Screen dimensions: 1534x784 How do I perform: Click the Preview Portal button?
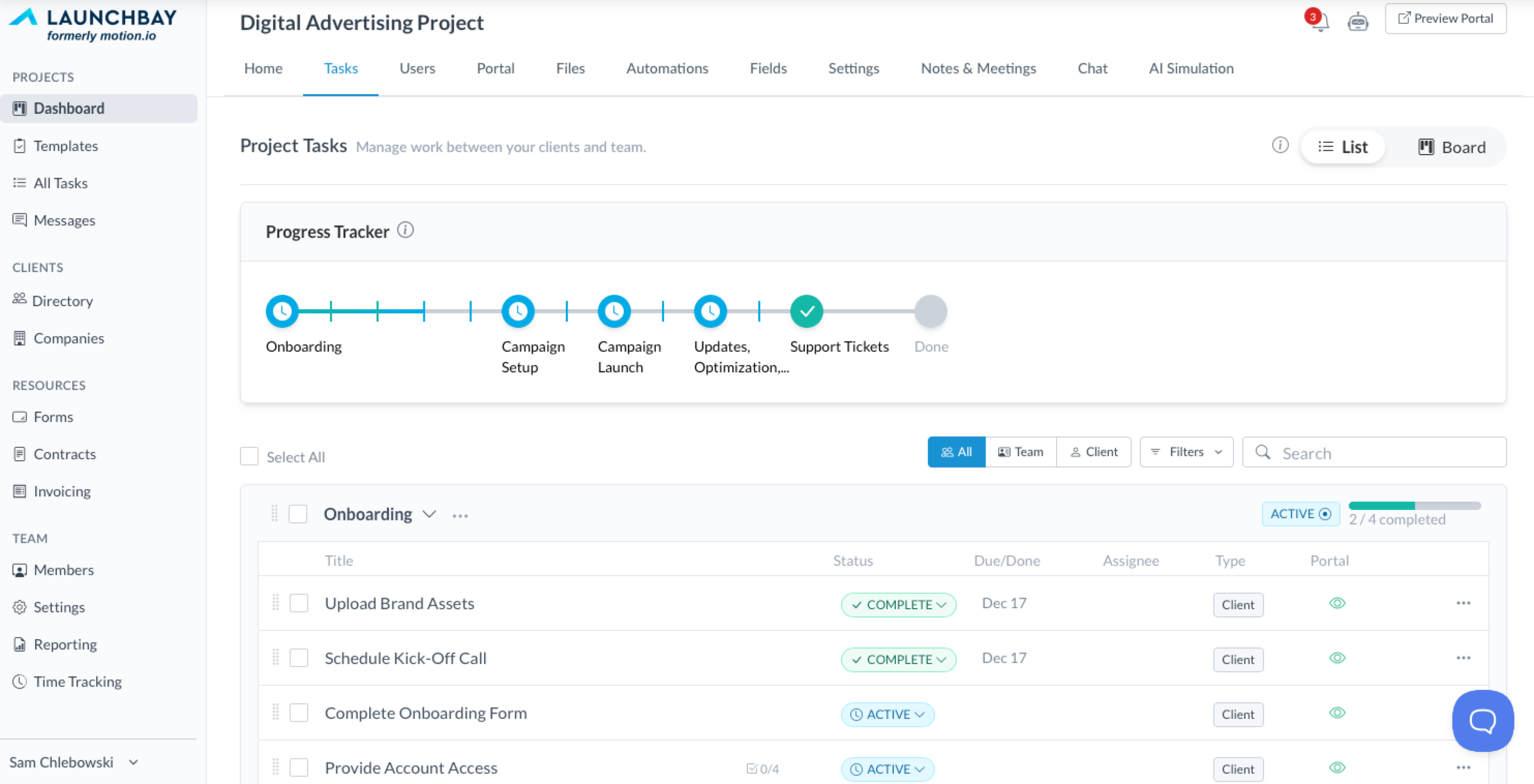(x=1445, y=19)
